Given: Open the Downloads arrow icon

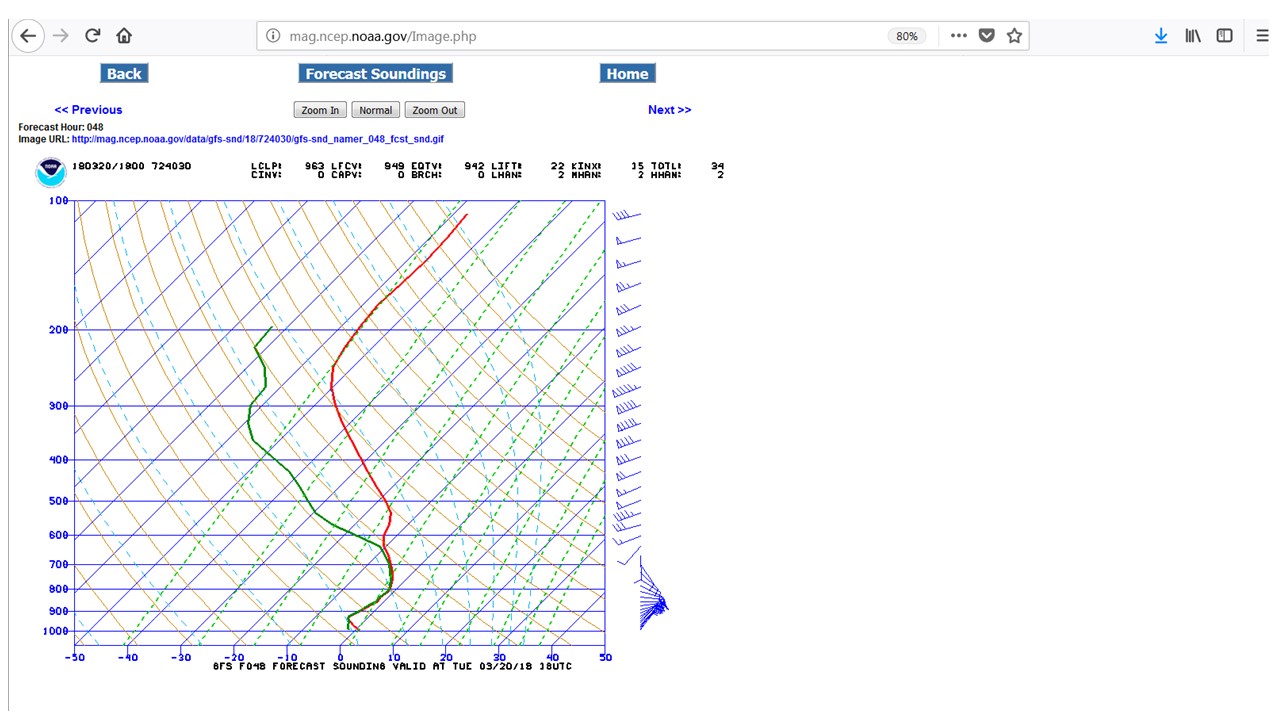Looking at the screenshot, I should (x=1161, y=36).
